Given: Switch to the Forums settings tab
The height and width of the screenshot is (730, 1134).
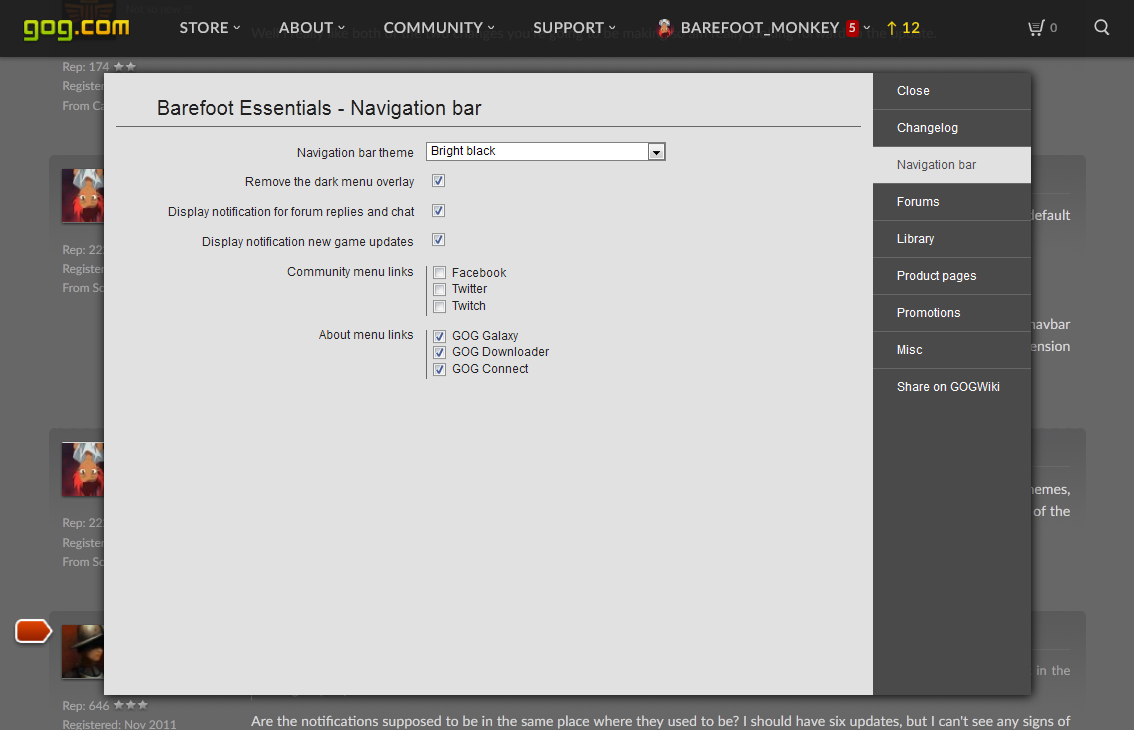Looking at the screenshot, I should click(x=952, y=202).
